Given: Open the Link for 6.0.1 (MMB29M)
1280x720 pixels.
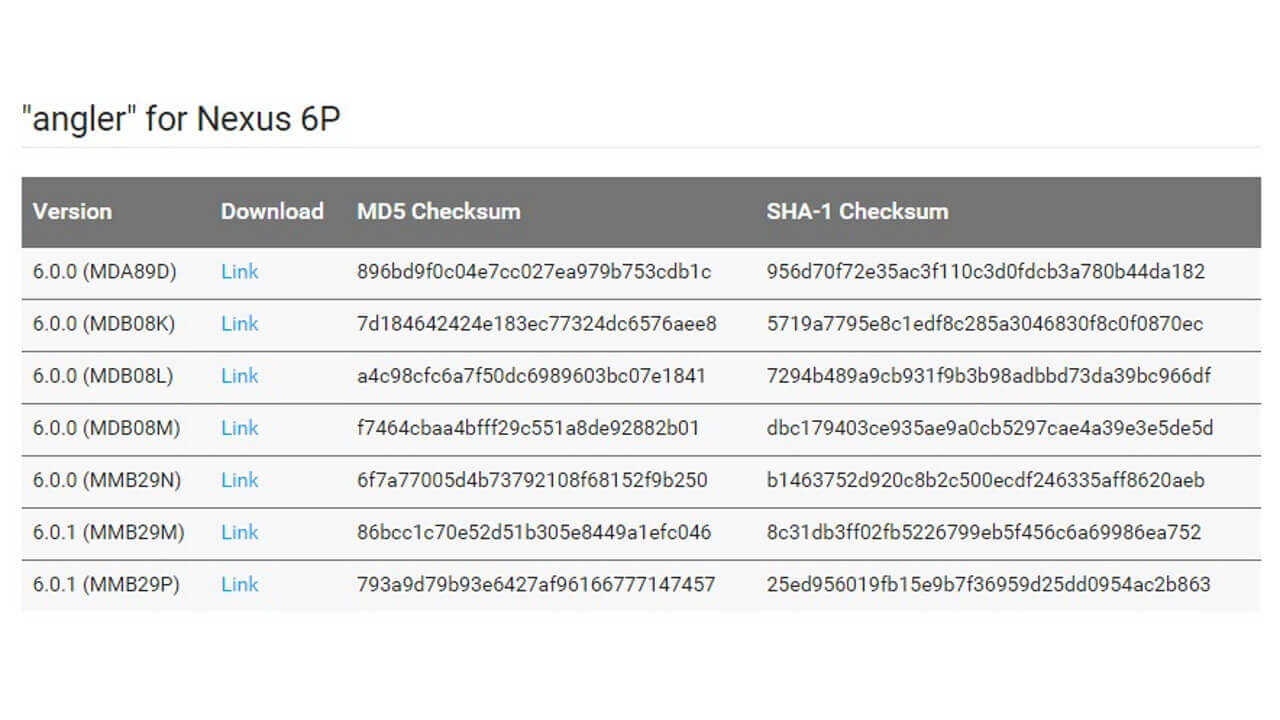Looking at the screenshot, I should pos(240,532).
